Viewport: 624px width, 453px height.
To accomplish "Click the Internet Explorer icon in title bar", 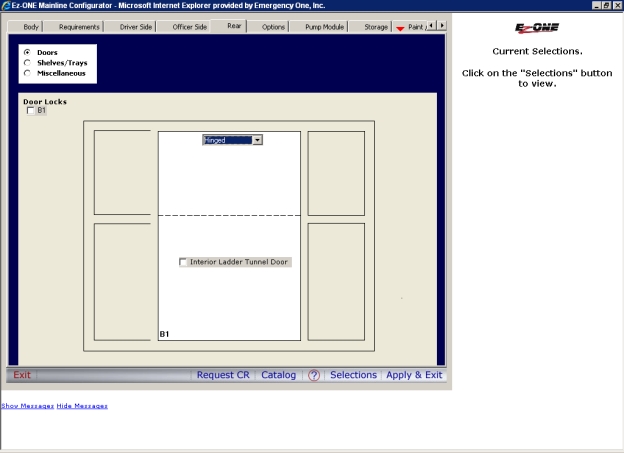I will point(6,5).
